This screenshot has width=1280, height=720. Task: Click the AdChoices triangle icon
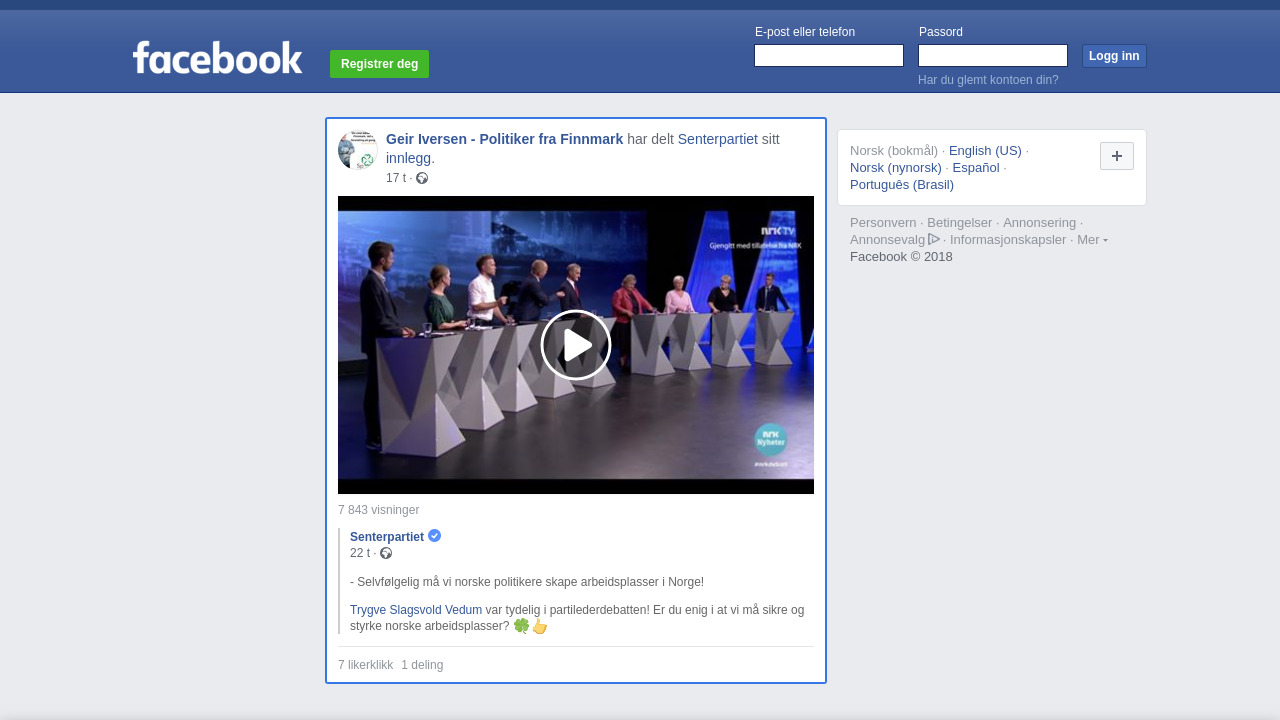(x=934, y=239)
